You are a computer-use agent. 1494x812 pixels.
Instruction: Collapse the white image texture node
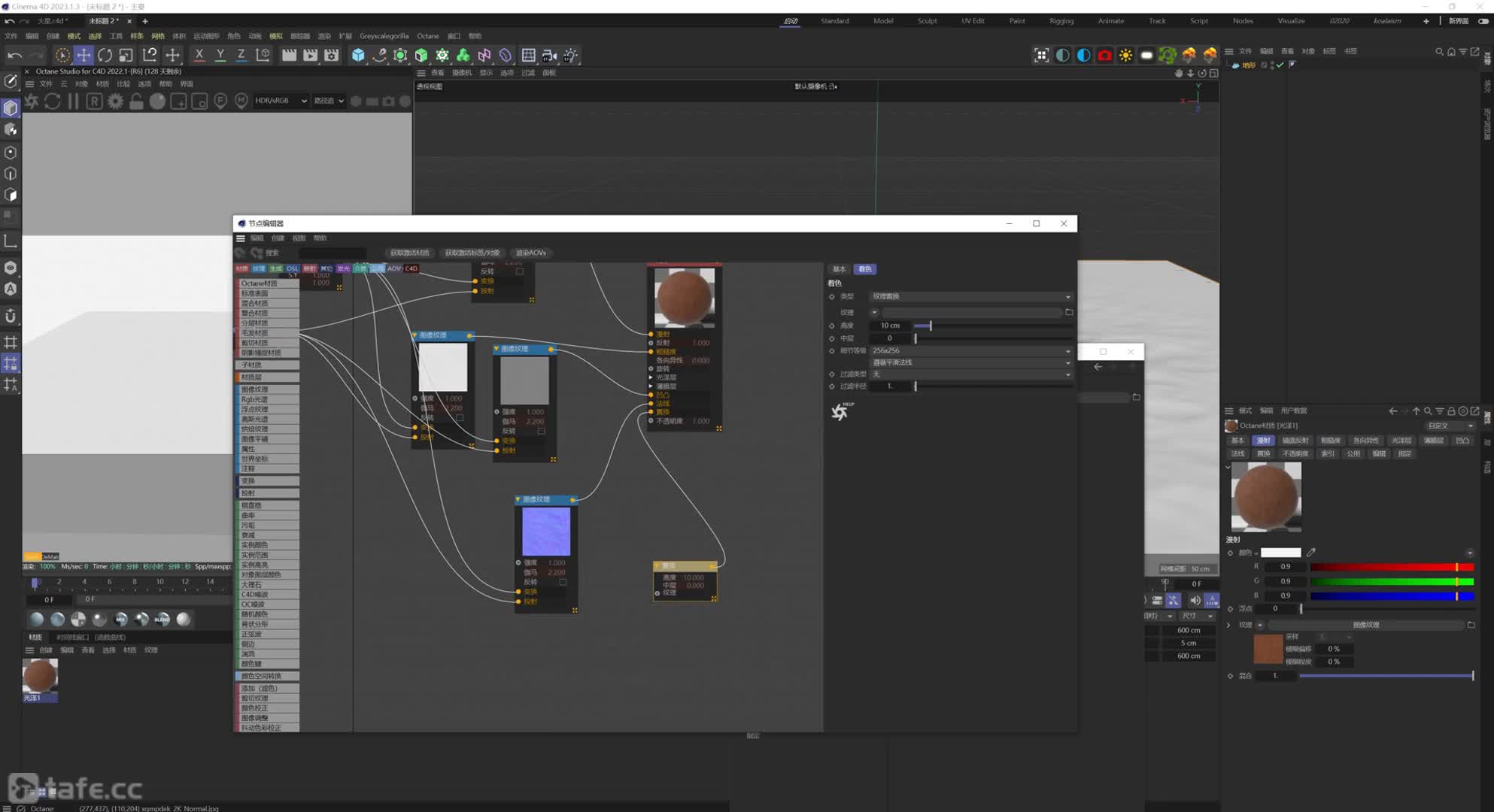click(414, 335)
